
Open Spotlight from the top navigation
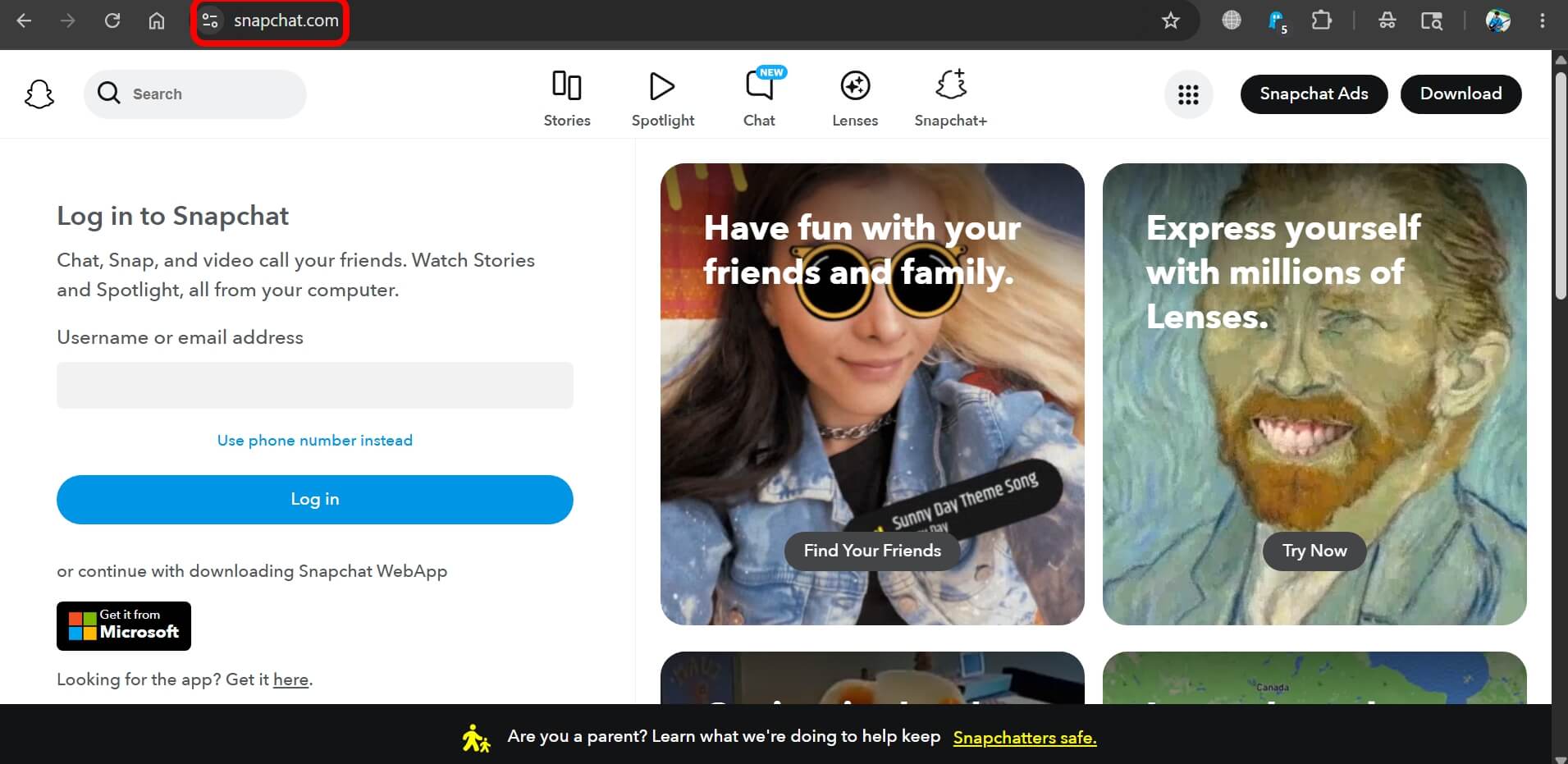point(663,98)
